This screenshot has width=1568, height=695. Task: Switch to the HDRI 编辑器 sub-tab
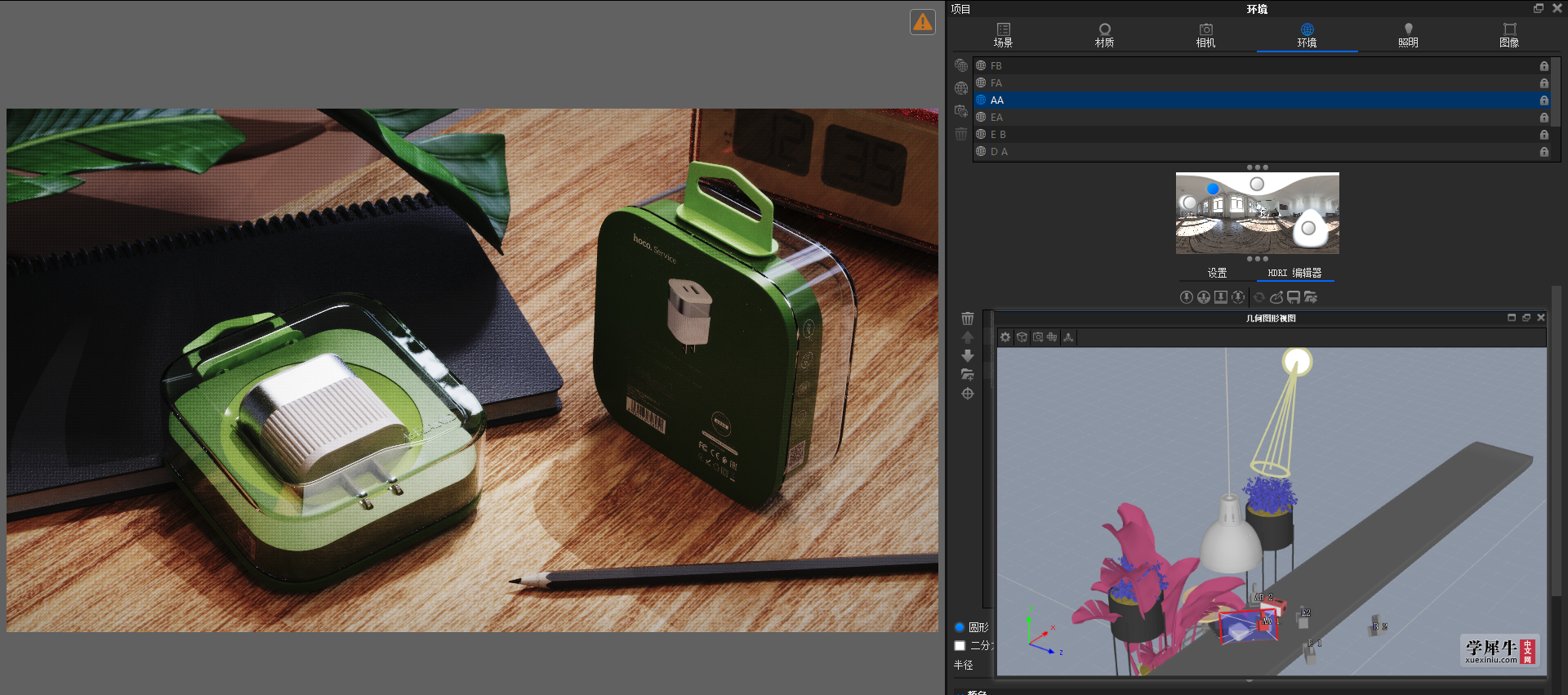coord(1294,273)
